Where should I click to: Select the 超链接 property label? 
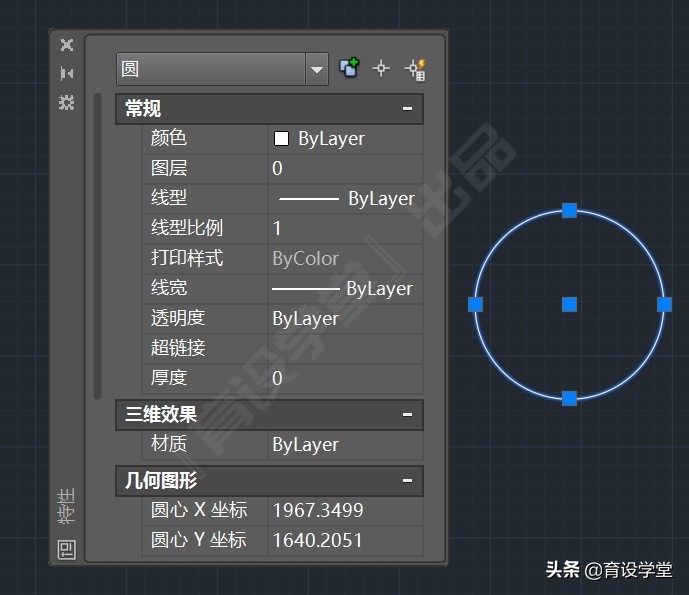(178, 348)
